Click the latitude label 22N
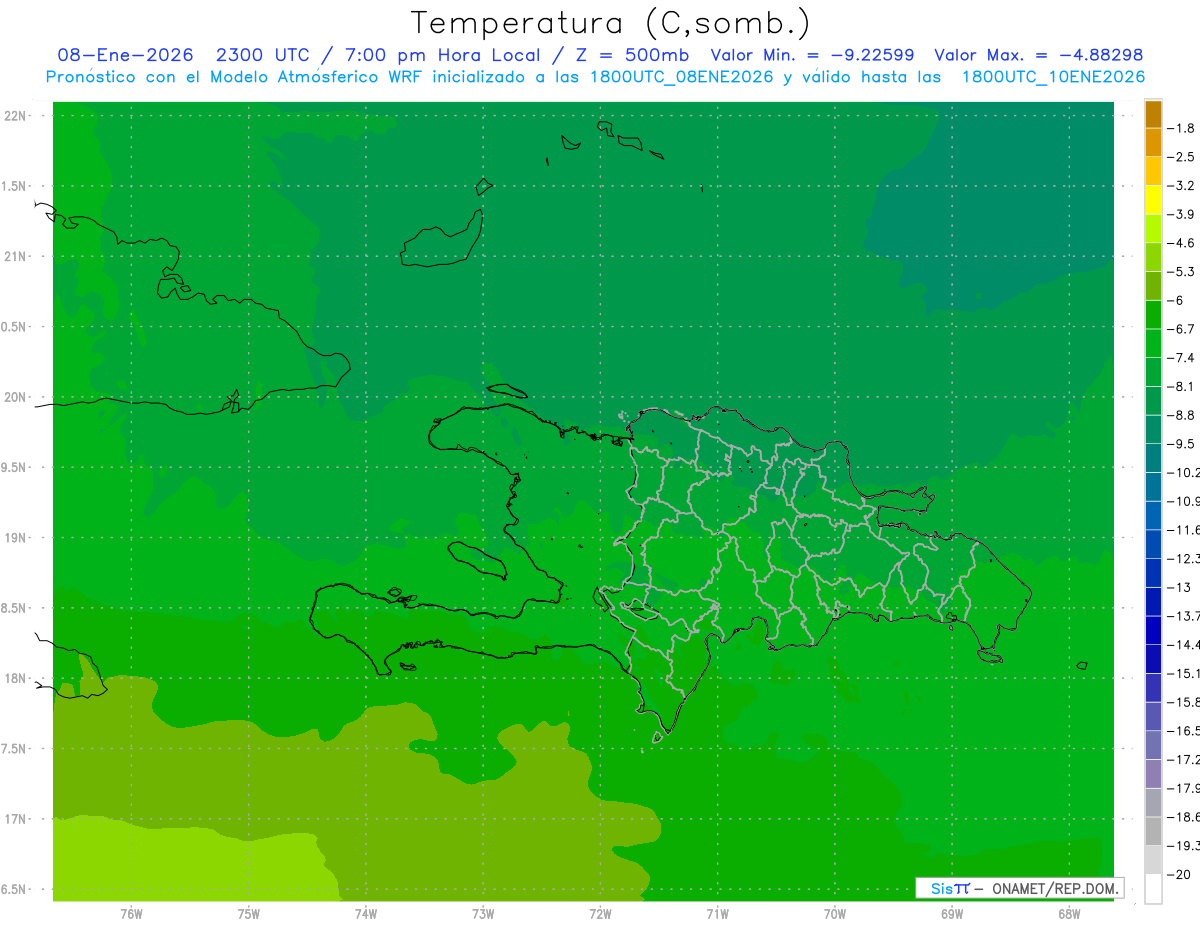Image resolution: width=1200 pixels, height=927 pixels. [x=16, y=116]
